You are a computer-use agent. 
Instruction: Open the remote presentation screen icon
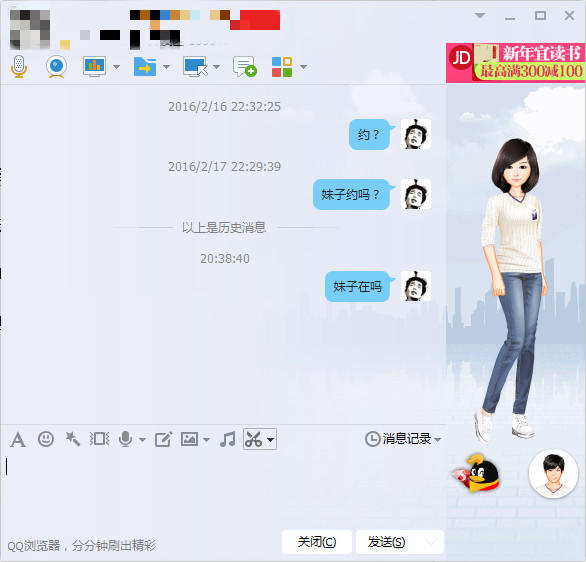[94, 67]
